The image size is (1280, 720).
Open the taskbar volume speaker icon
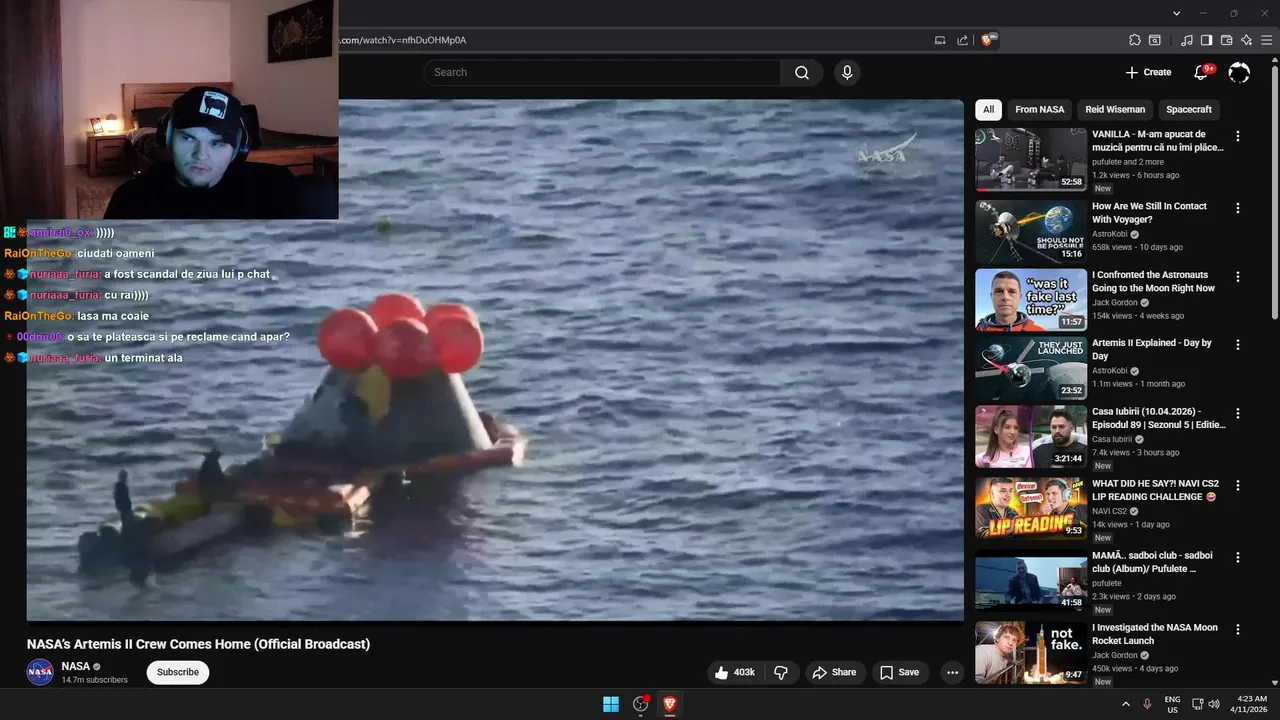(x=1214, y=704)
